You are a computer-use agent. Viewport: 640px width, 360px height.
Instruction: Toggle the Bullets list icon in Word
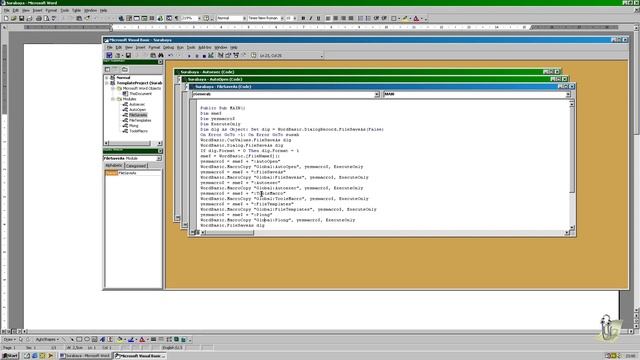(368, 18)
